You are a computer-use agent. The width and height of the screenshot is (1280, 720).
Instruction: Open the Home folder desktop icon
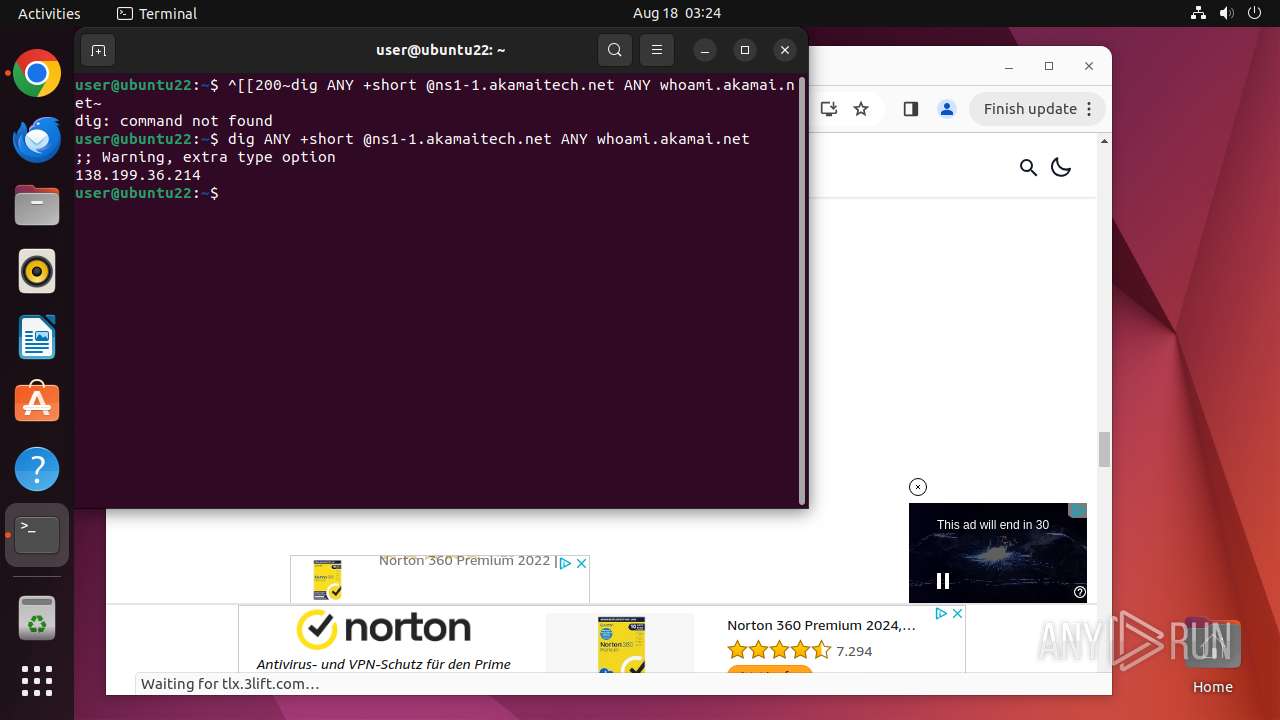point(1212,655)
